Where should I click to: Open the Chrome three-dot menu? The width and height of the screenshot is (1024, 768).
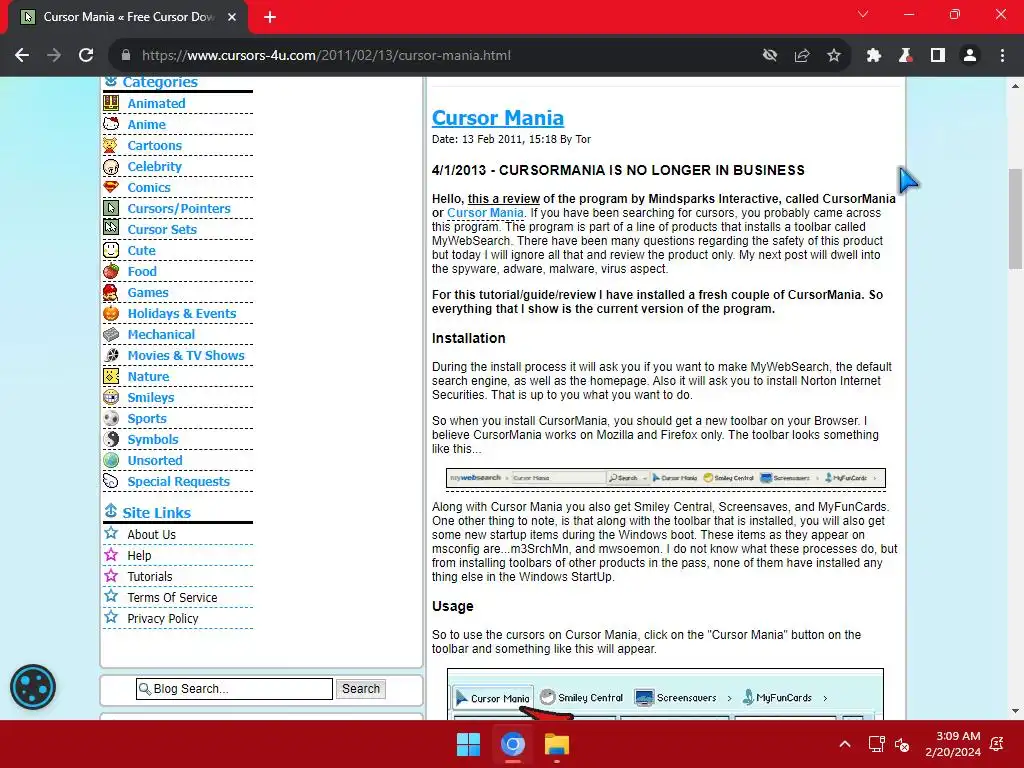tap(1002, 56)
